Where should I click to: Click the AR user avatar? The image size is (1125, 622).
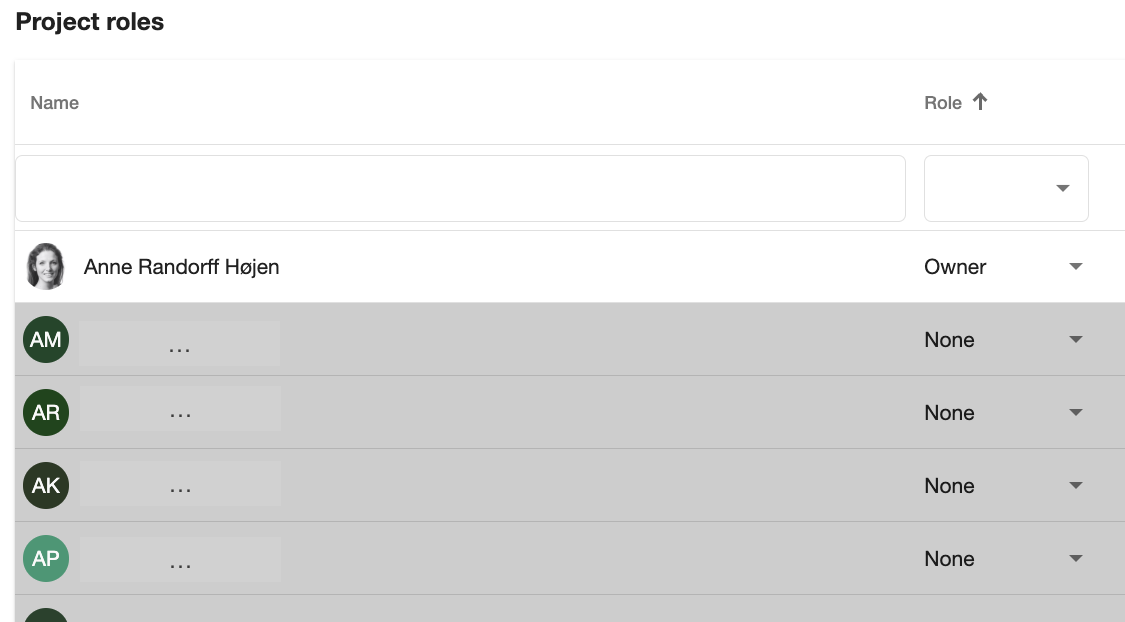click(46, 413)
